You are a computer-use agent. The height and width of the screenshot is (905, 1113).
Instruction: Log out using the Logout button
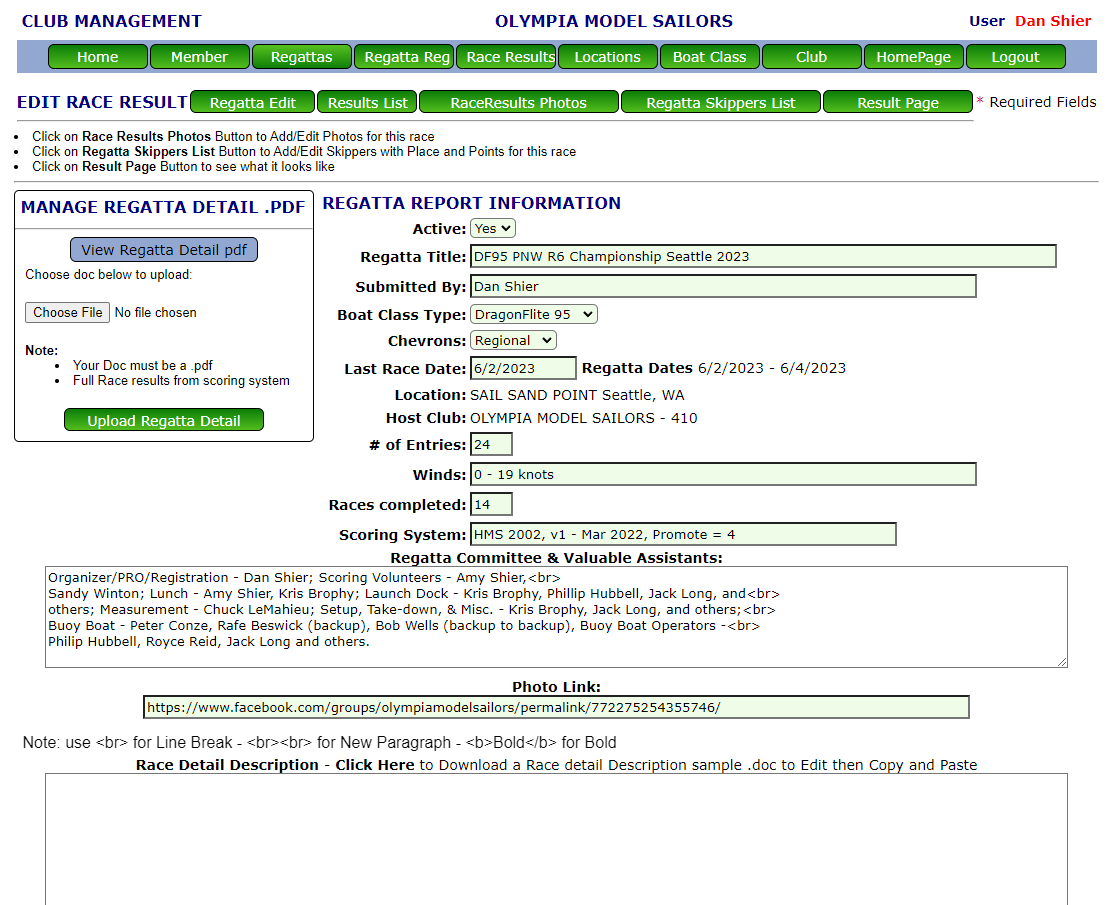tap(1016, 57)
